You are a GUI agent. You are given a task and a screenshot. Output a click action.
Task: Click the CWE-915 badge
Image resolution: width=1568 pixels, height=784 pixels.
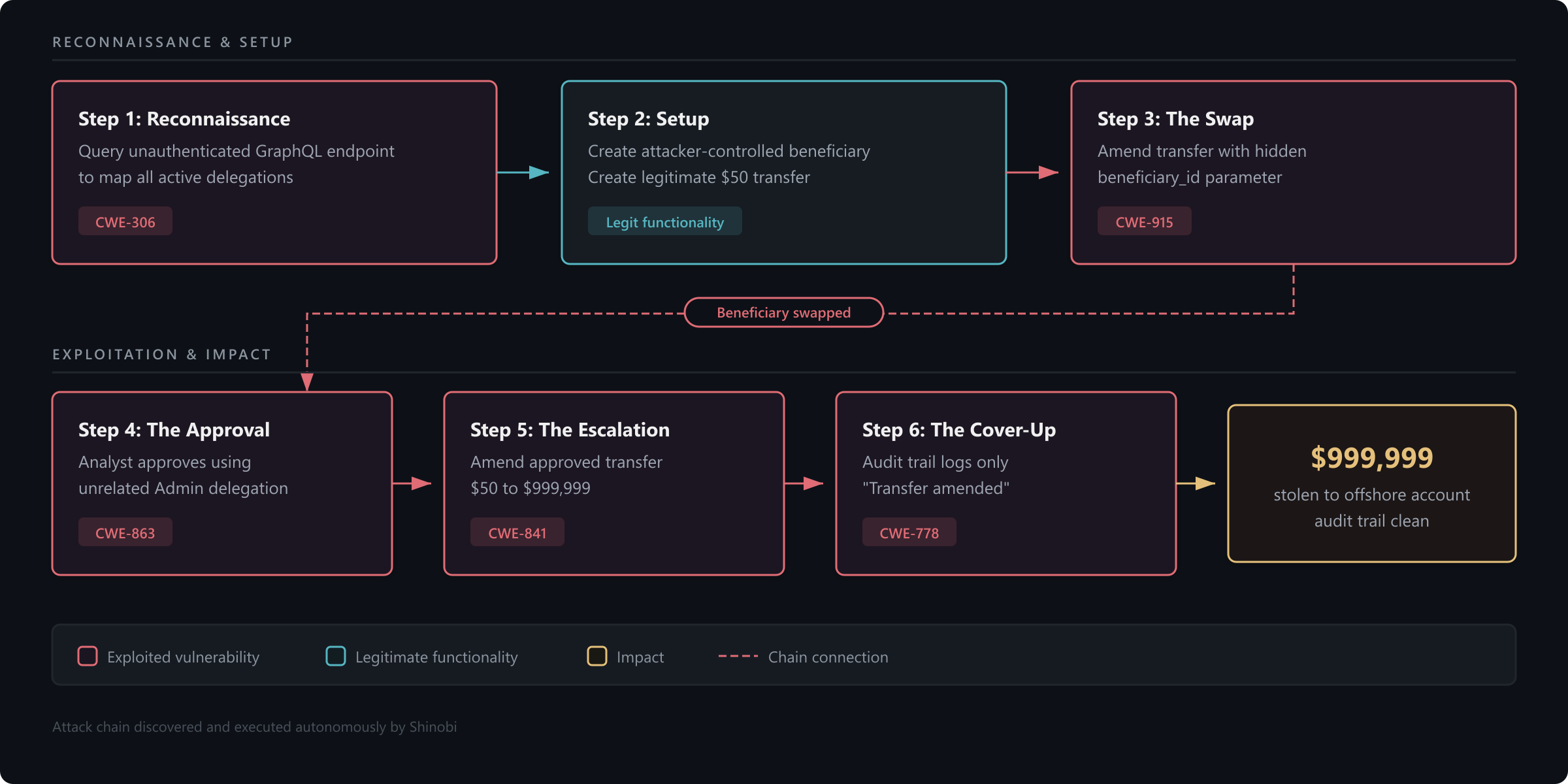[x=1144, y=221]
